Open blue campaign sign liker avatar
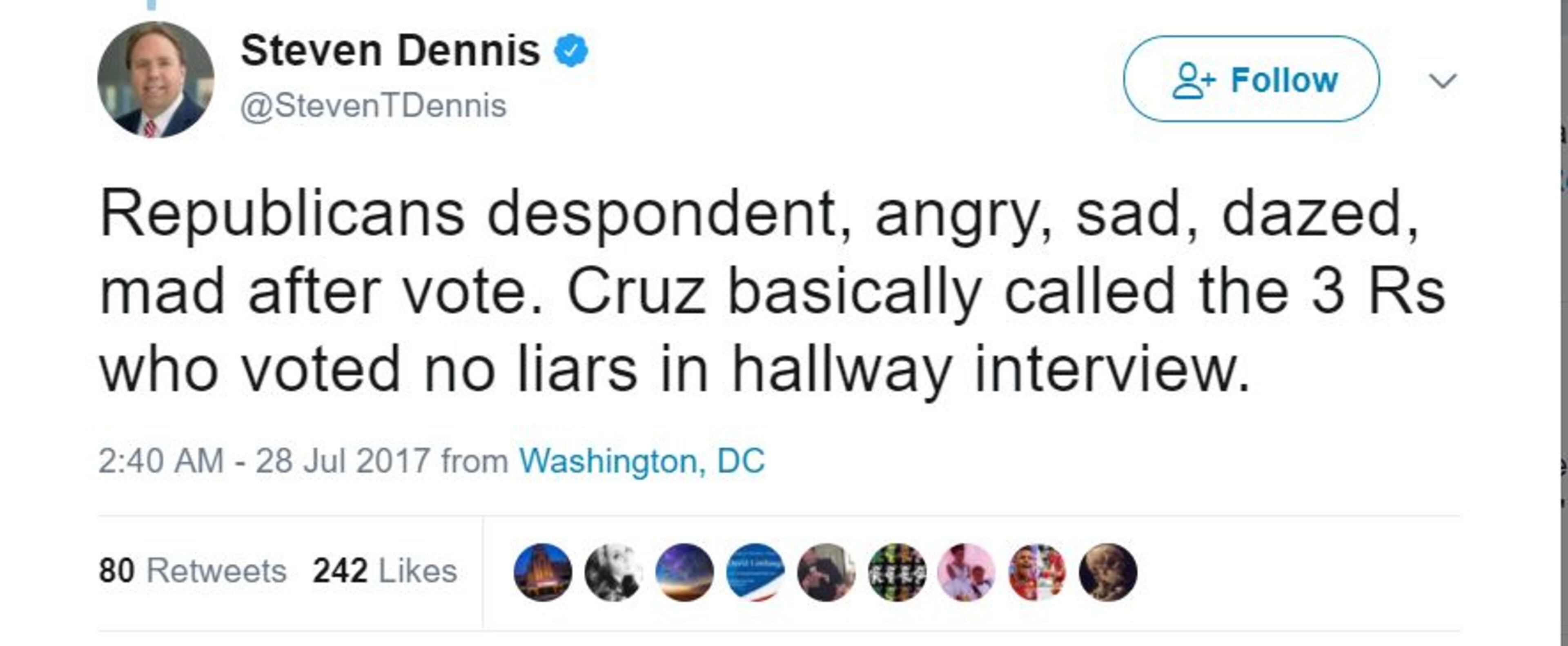The width and height of the screenshot is (1568, 646). pos(755,572)
